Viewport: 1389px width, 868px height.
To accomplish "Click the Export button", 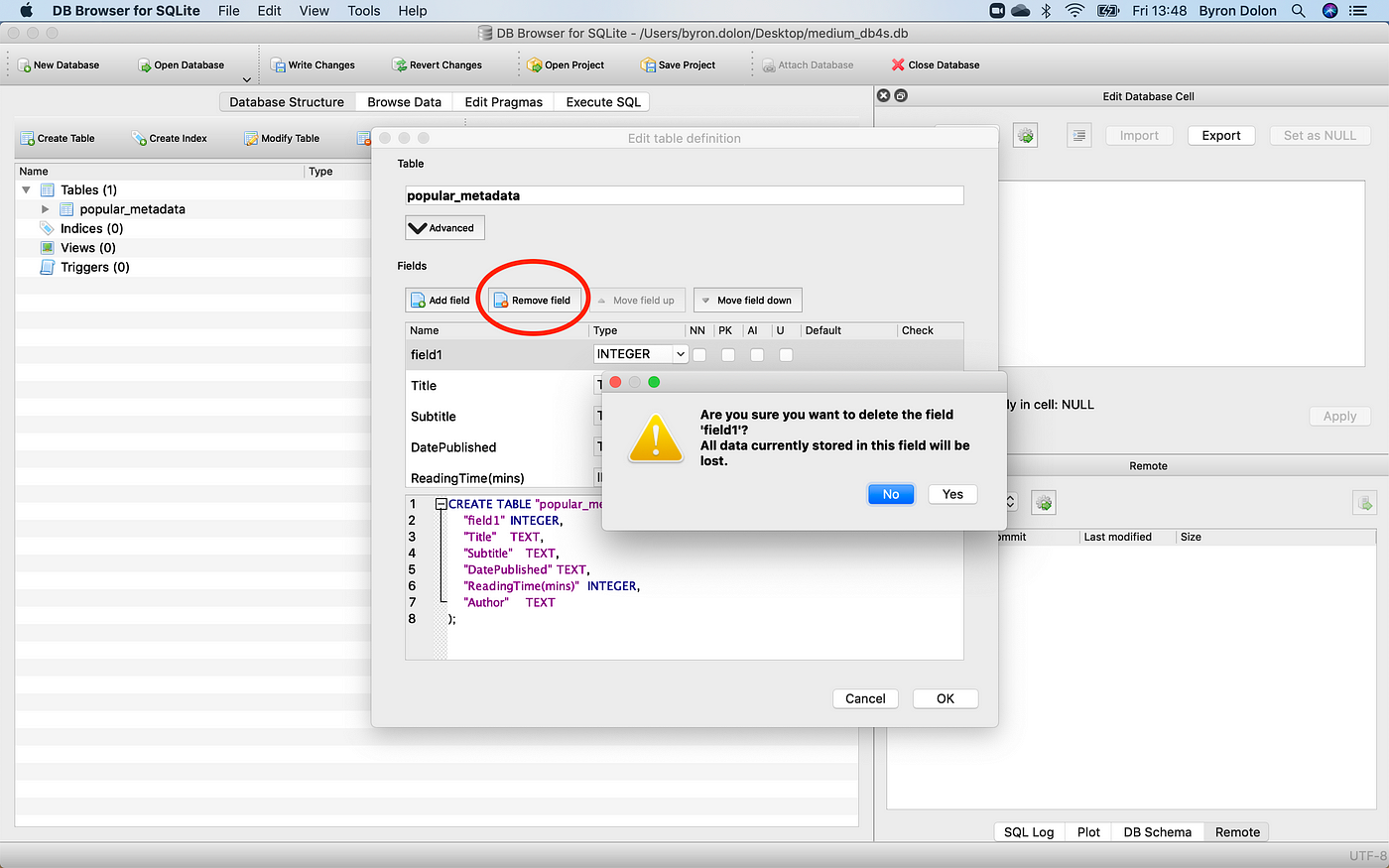I will 1221,136.
